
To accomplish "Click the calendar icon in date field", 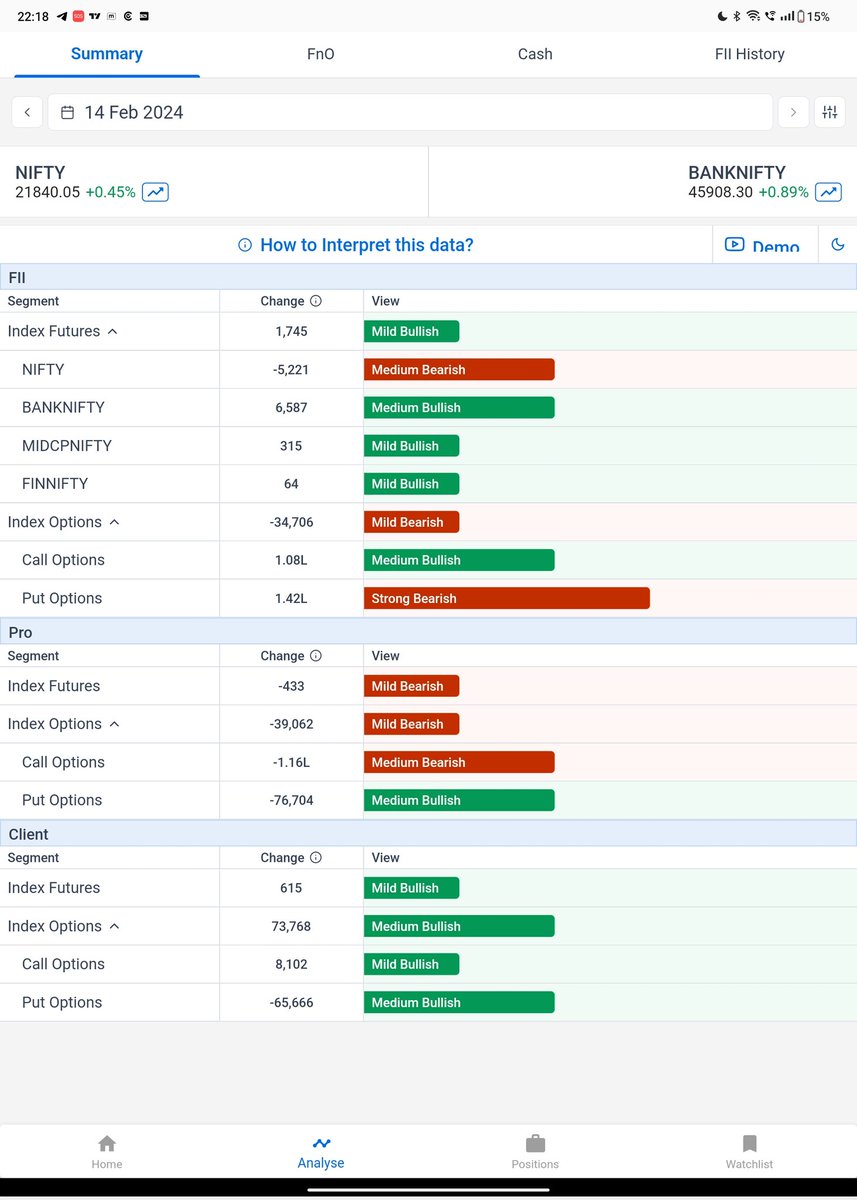I will click(x=66, y=112).
